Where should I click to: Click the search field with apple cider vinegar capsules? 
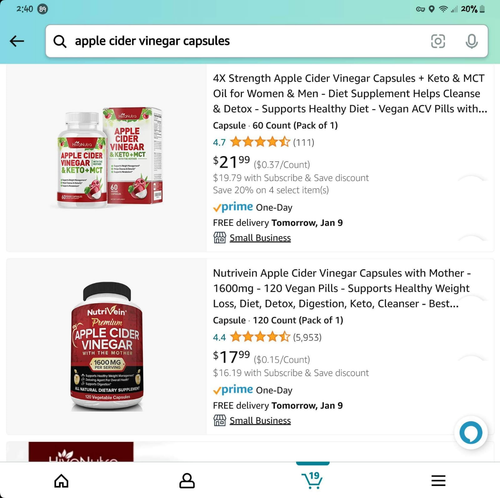tap(267, 41)
